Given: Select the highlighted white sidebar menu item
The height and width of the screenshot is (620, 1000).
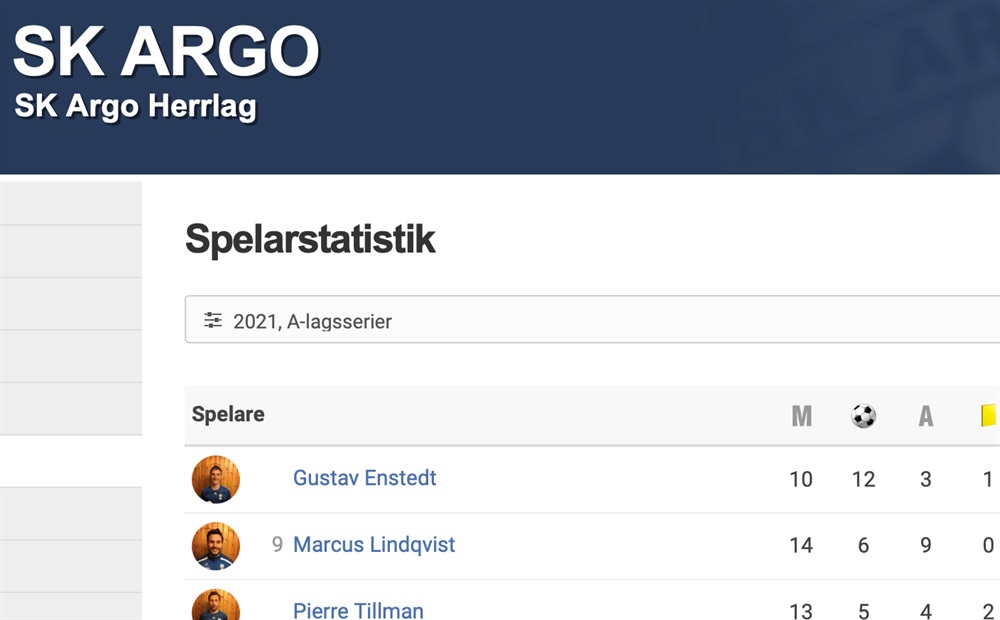Looking at the screenshot, I should coord(71,461).
